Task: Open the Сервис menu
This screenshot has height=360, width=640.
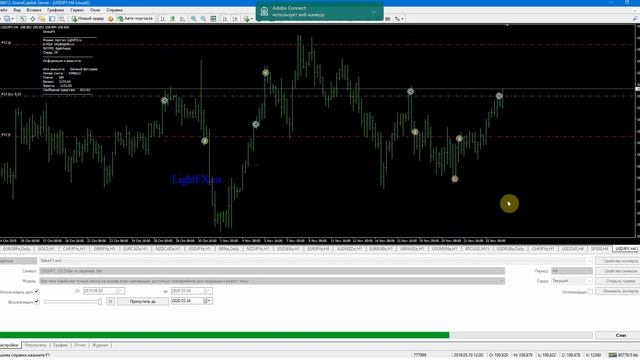Action: coord(77,10)
